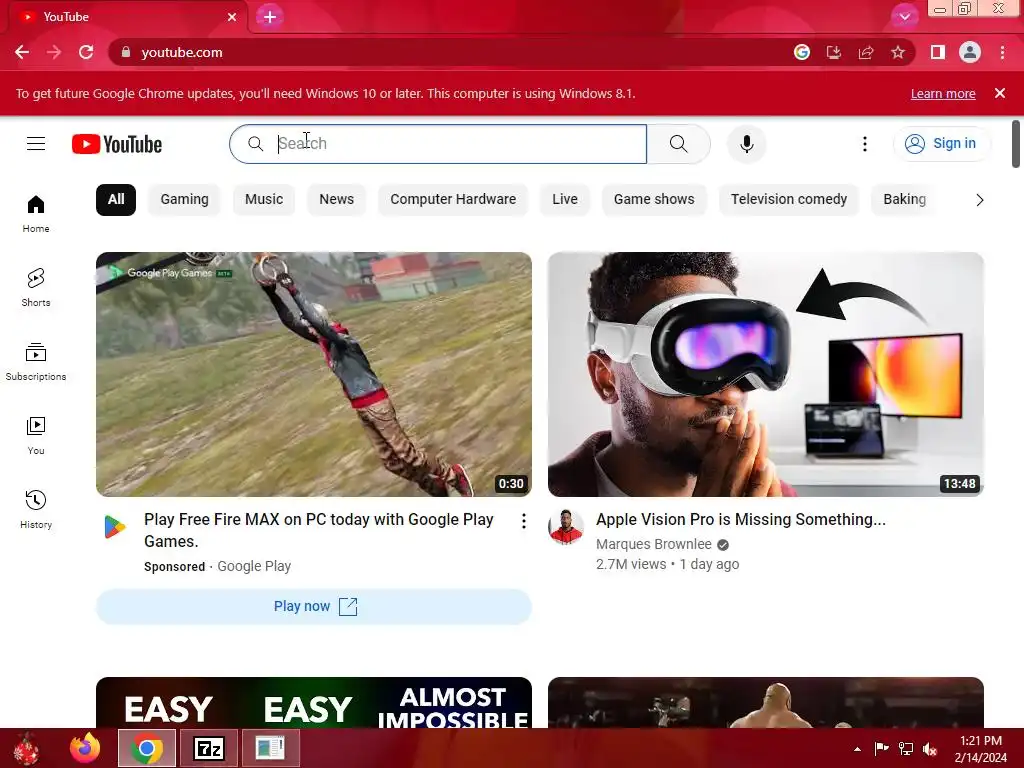Select the Computer Hardware chip
Screen dimensions: 1024x768
pos(453,199)
